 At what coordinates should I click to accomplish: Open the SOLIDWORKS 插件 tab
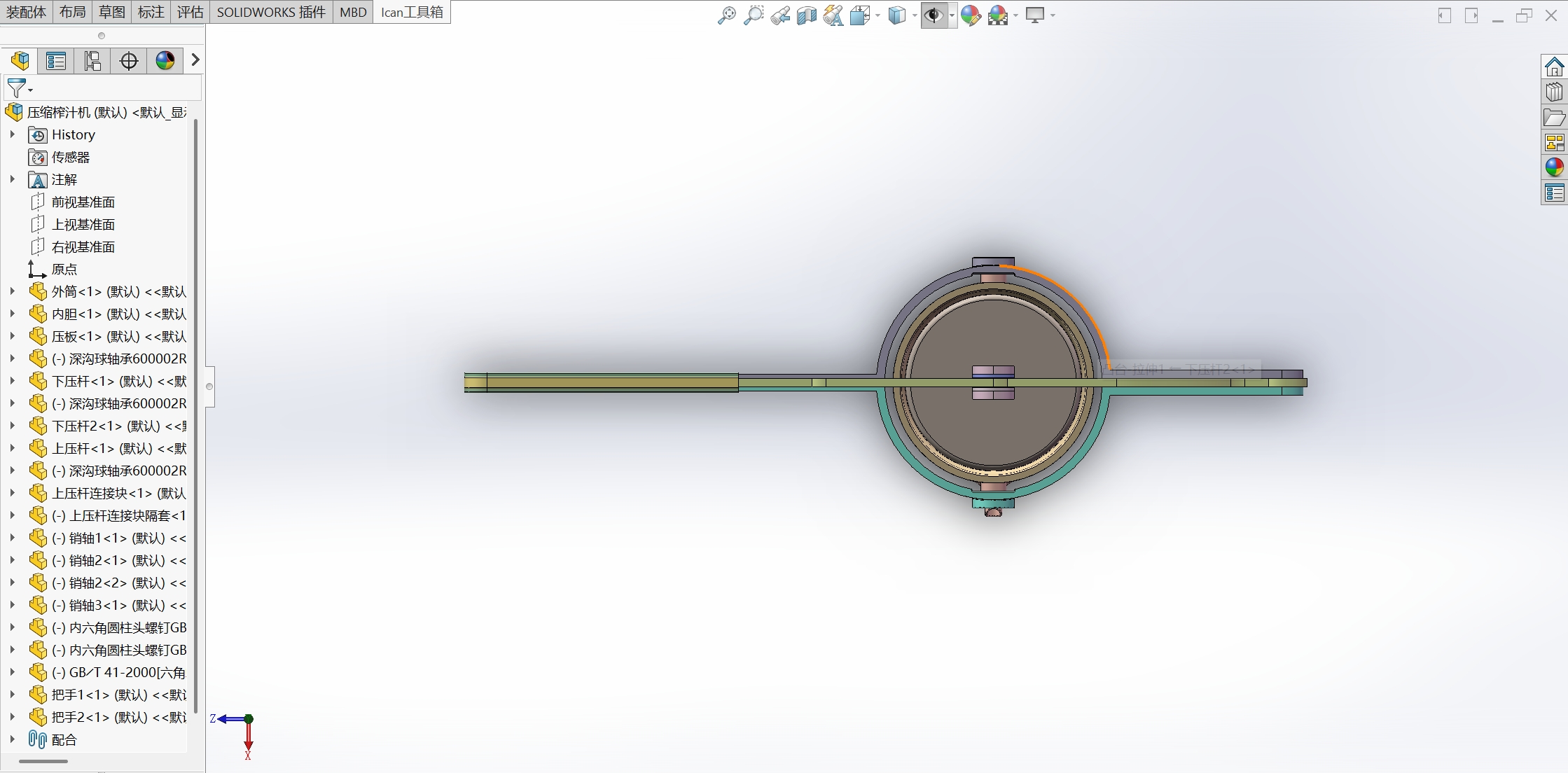click(271, 12)
